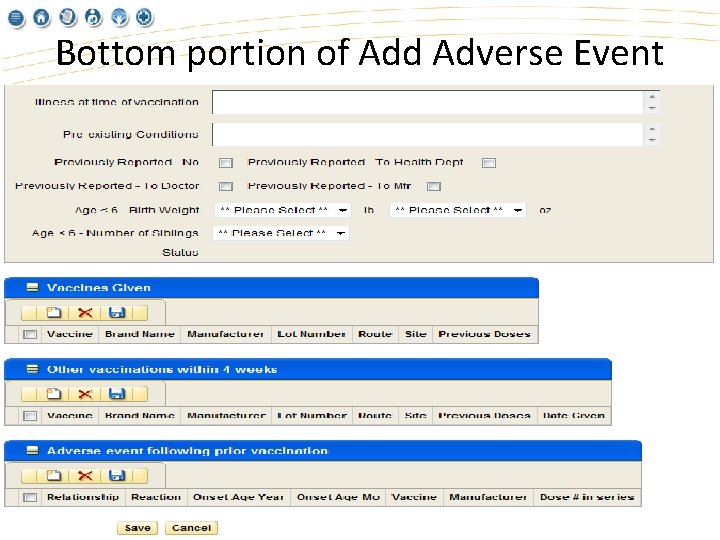
Task: Click Lot Number header in Other vaccinations table
Action: [x=311, y=416]
